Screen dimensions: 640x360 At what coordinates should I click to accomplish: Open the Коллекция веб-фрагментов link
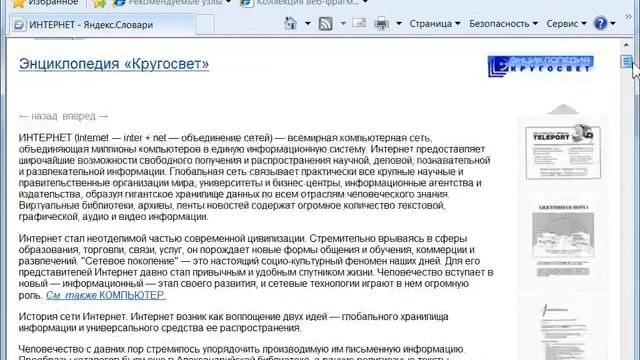pos(304,3)
